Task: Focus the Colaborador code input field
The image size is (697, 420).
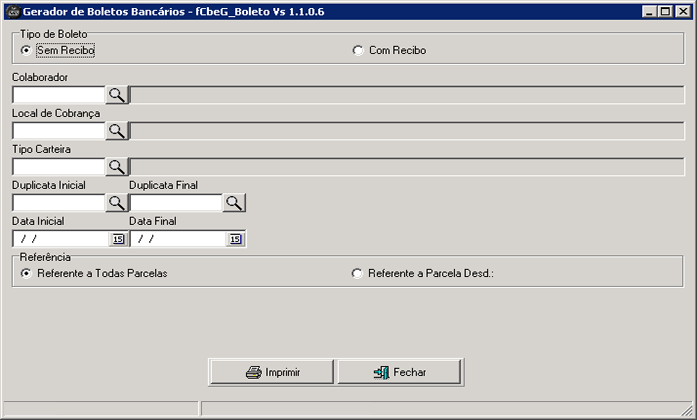Action: click(59, 95)
